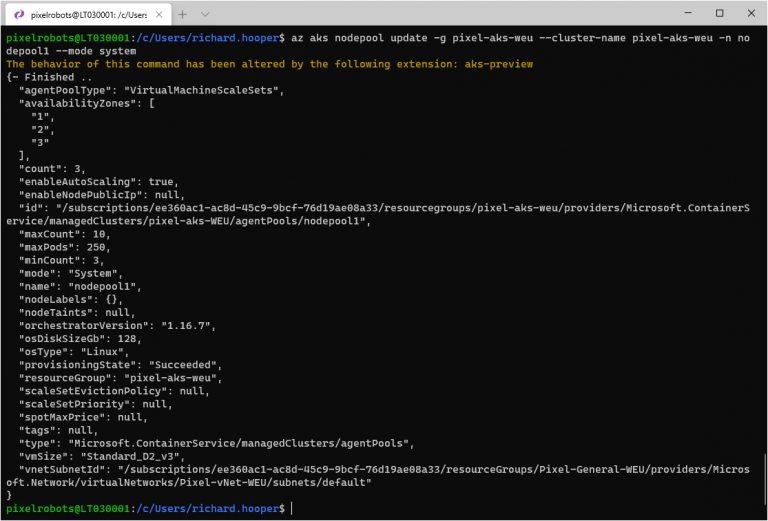768x521 pixels.
Task: Maximize the terminal window
Action: pos(720,13)
